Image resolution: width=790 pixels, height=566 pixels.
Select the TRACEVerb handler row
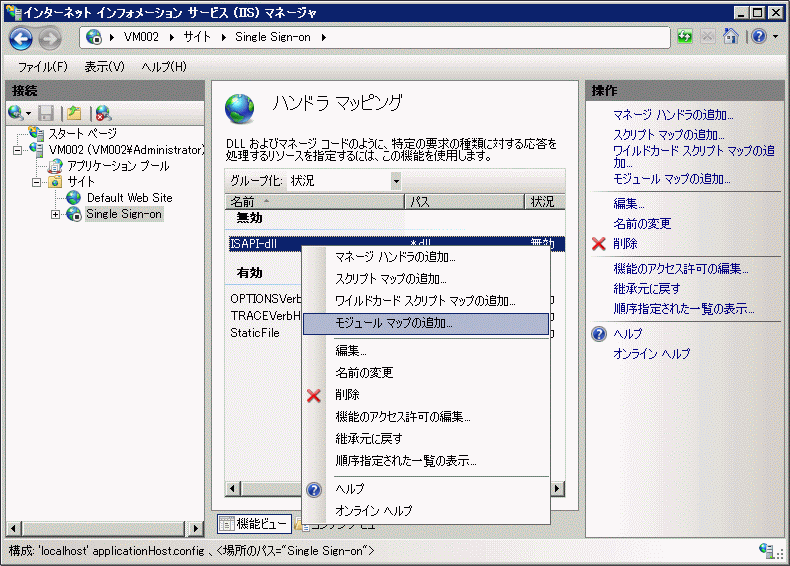265,316
